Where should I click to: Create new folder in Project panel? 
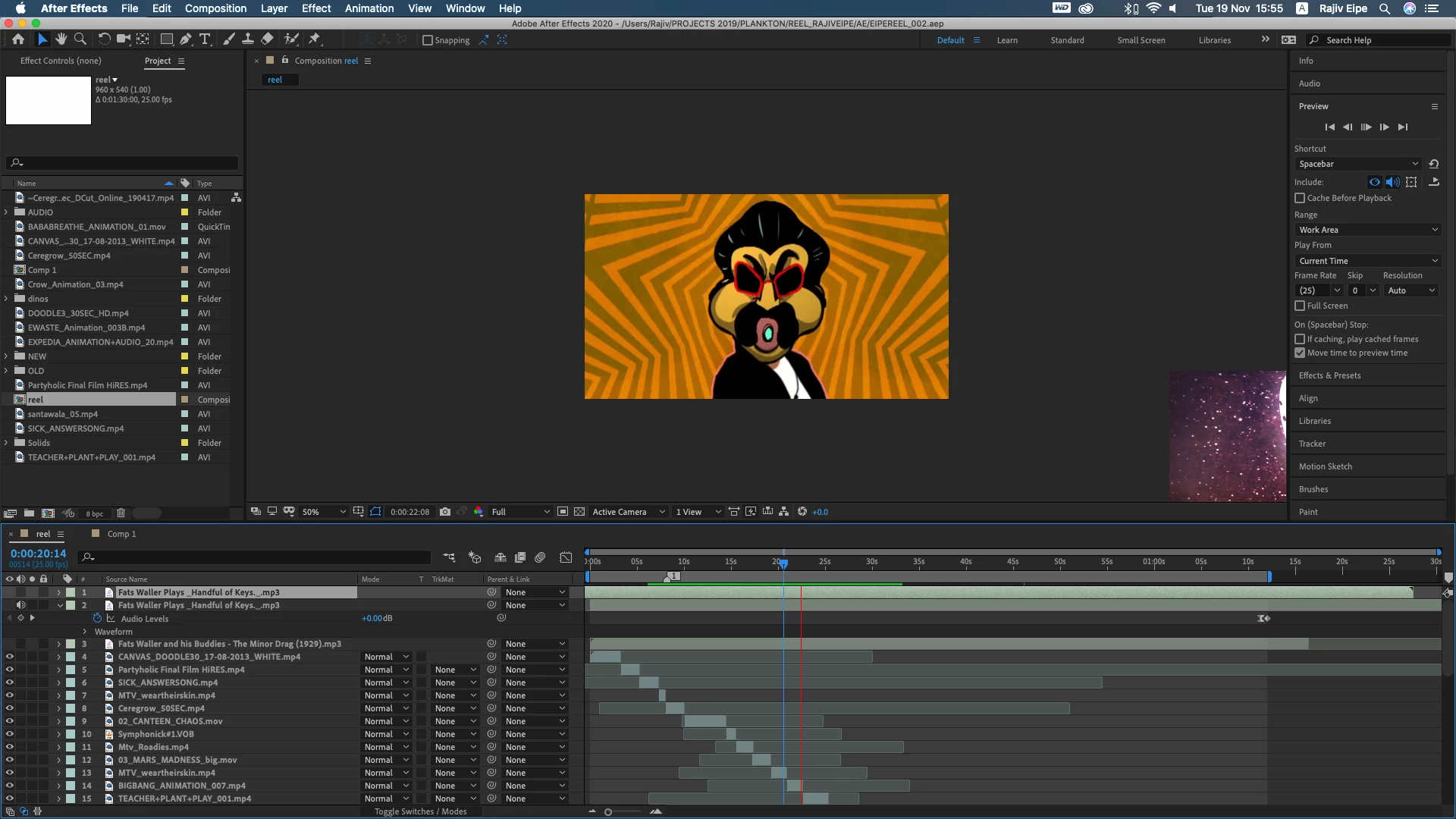[x=29, y=513]
